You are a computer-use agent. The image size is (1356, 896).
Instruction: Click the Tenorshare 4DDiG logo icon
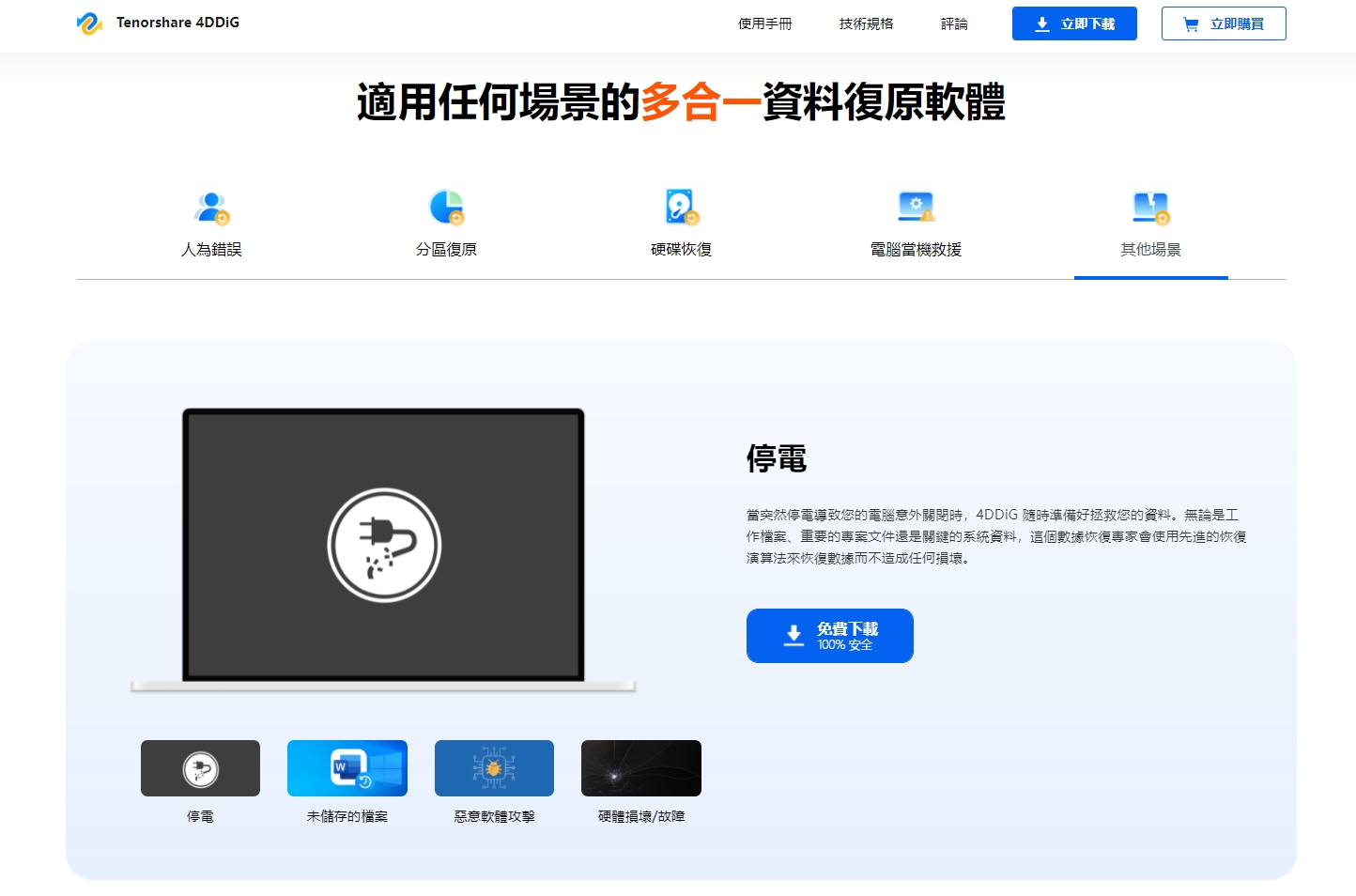(88, 23)
